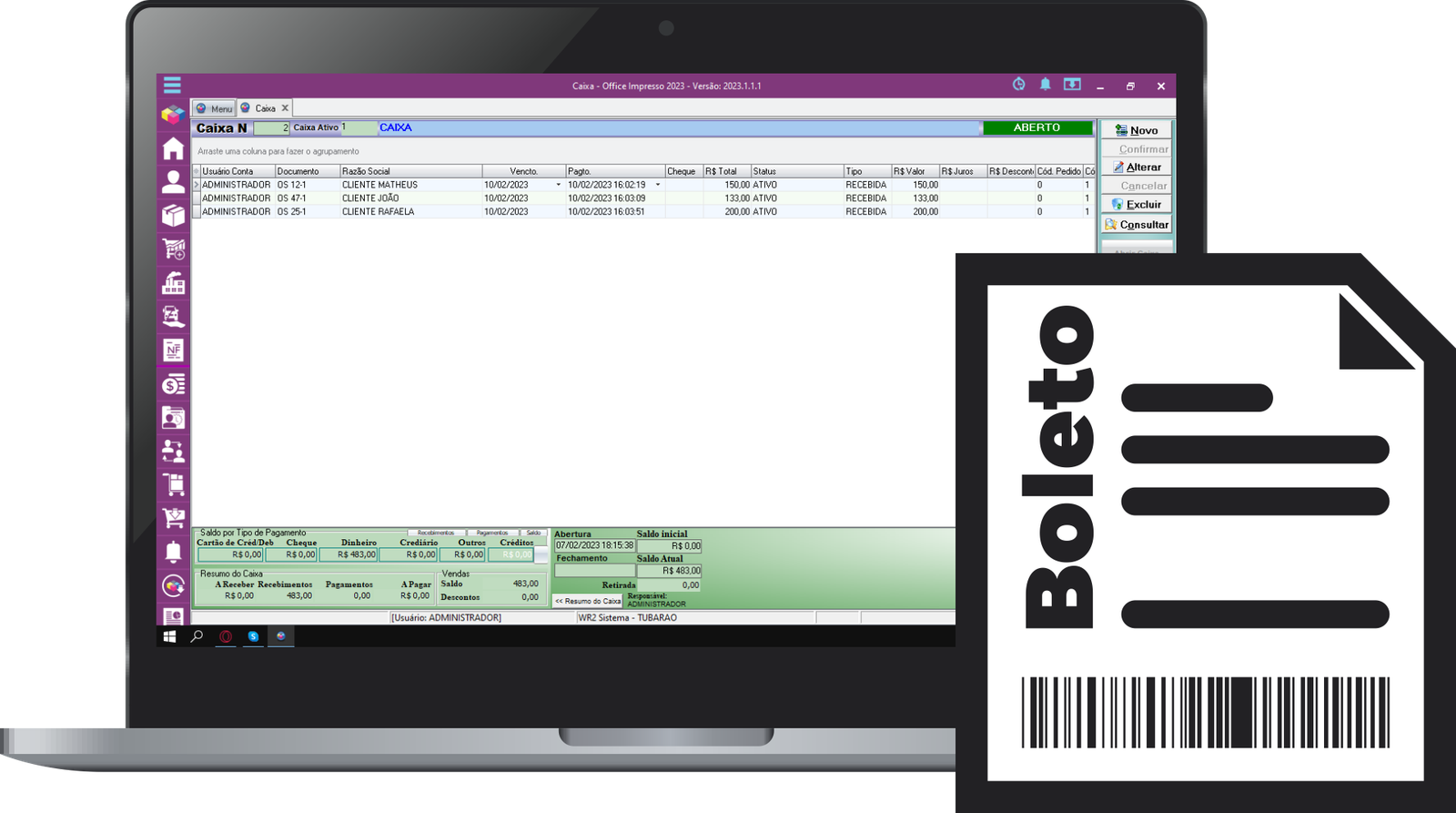1456x813 pixels.
Task: Expand the Vencto. date dropdown in first row
Action: click(559, 185)
